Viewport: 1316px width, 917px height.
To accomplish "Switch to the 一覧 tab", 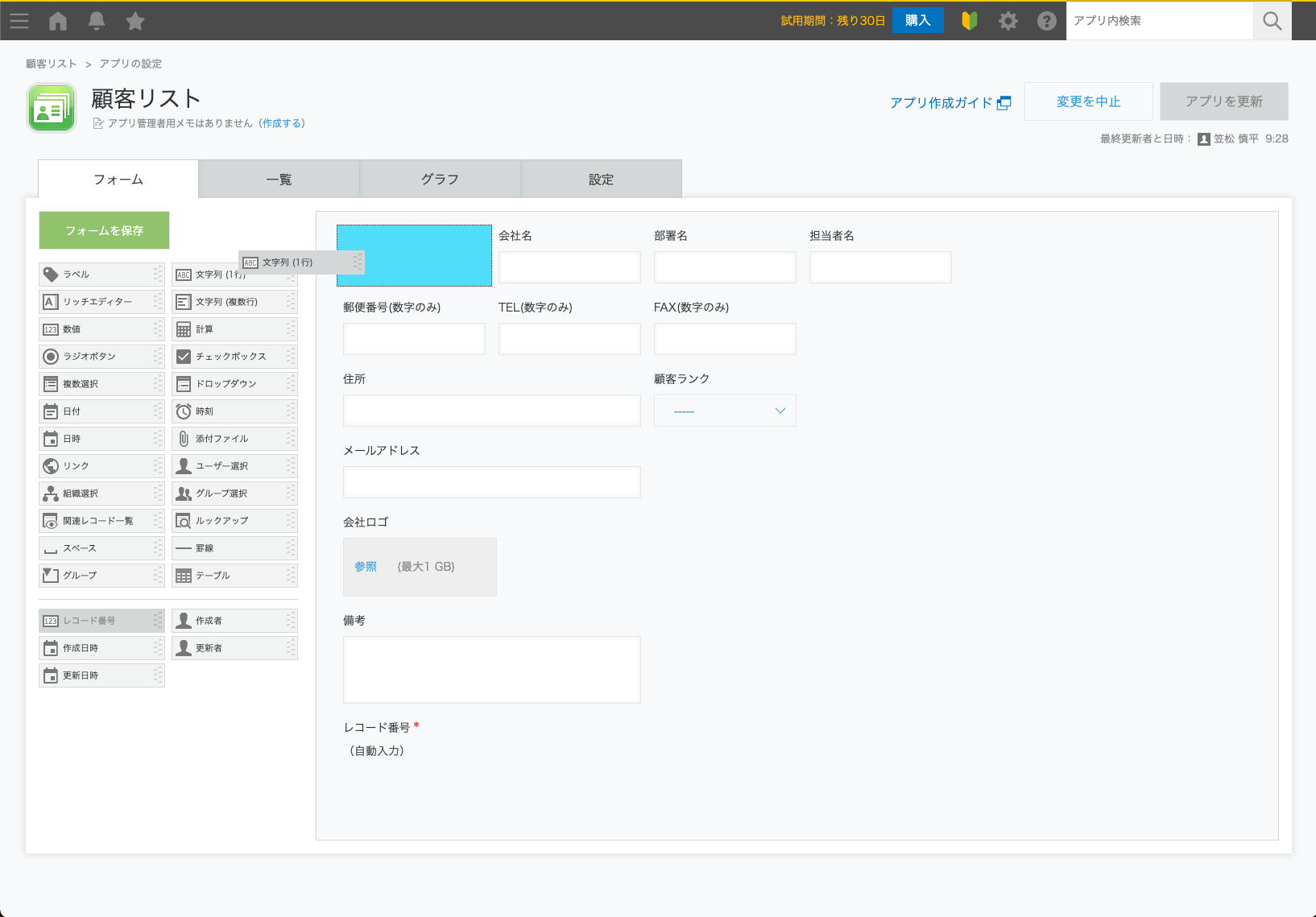I will click(279, 180).
